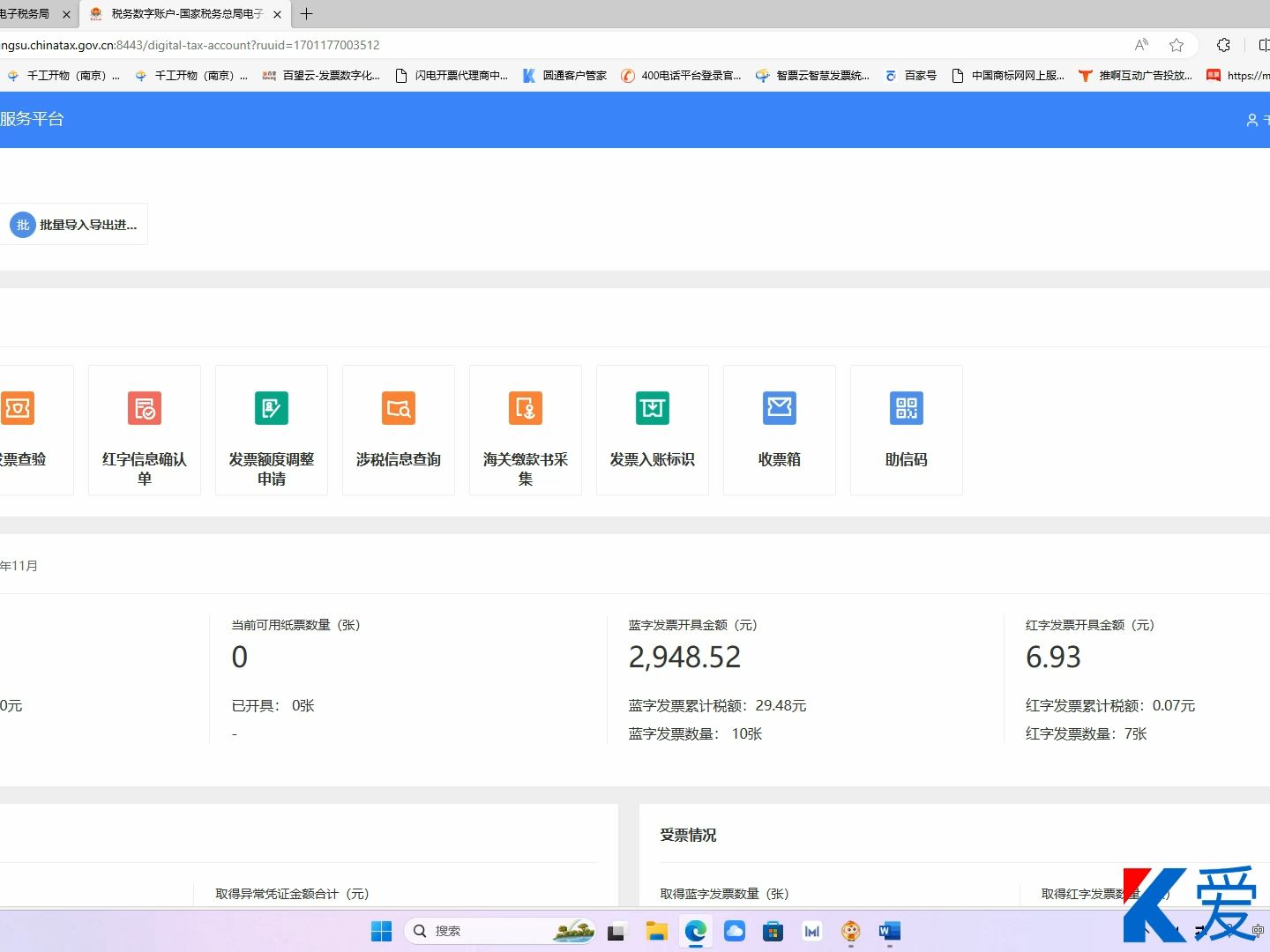
Task: Click 红字信息确认单 label text
Action: tap(145, 469)
